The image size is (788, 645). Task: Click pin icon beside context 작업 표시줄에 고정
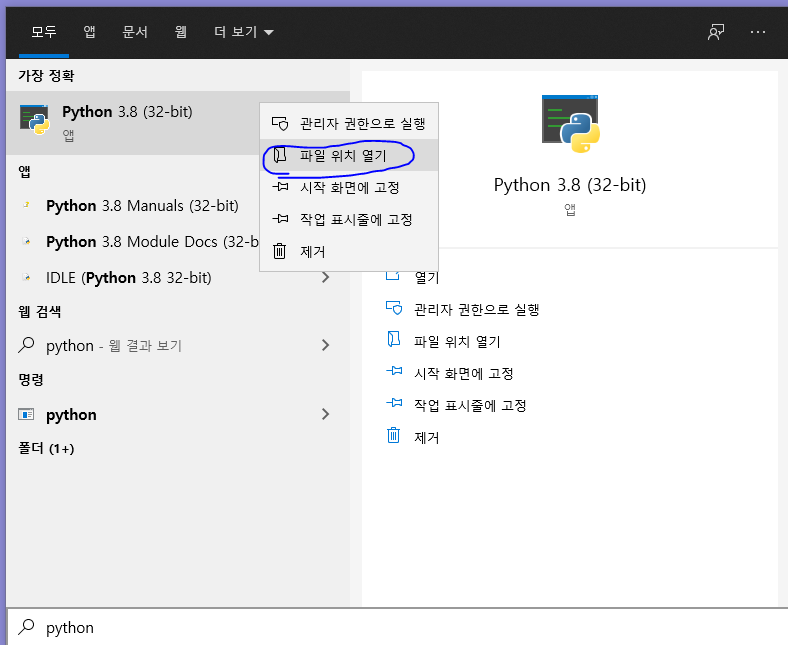click(280, 219)
